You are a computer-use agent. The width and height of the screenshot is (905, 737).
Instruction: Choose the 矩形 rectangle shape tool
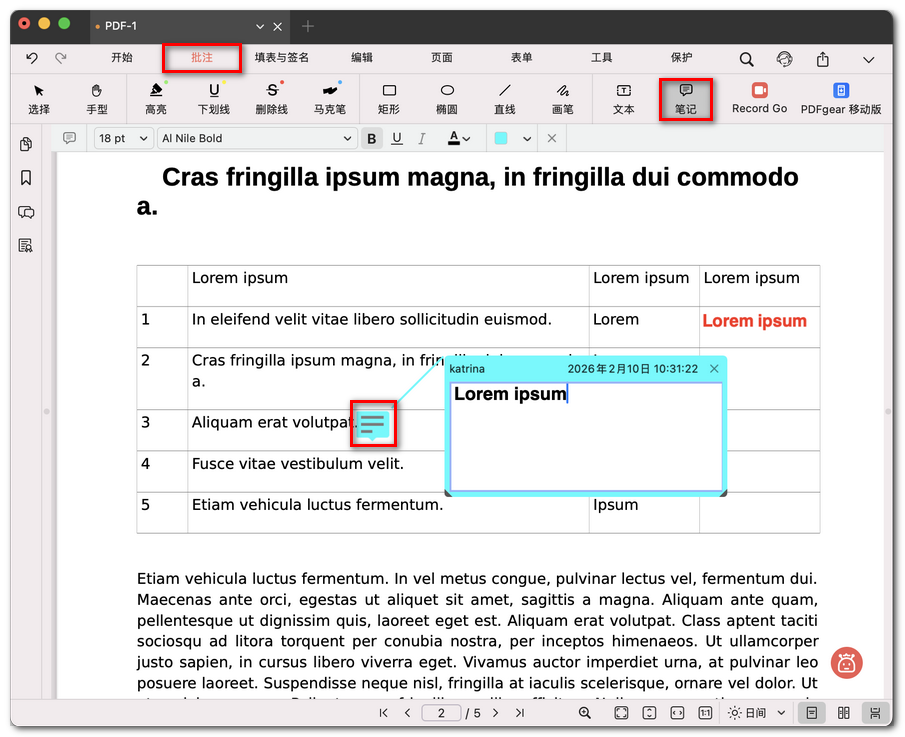[x=389, y=98]
